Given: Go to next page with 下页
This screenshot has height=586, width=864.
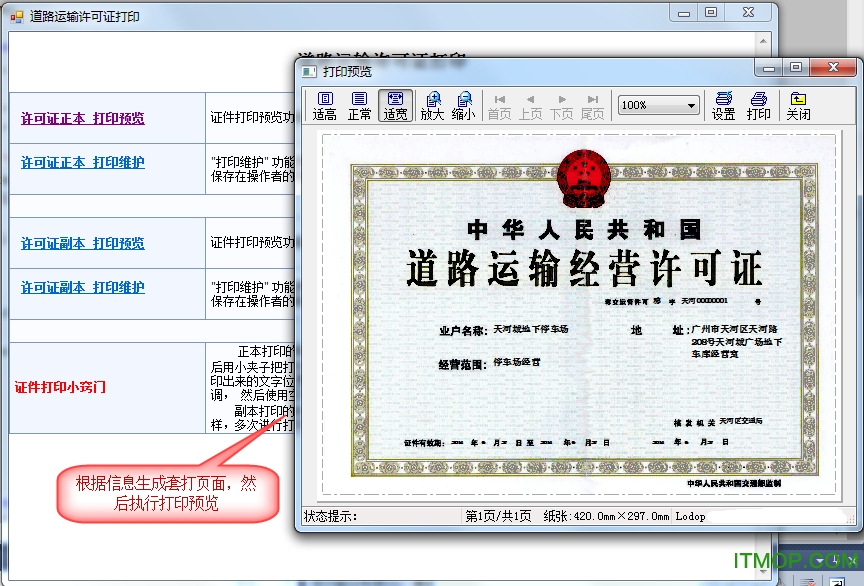Looking at the screenshot, I should click(x=562, y=105).
